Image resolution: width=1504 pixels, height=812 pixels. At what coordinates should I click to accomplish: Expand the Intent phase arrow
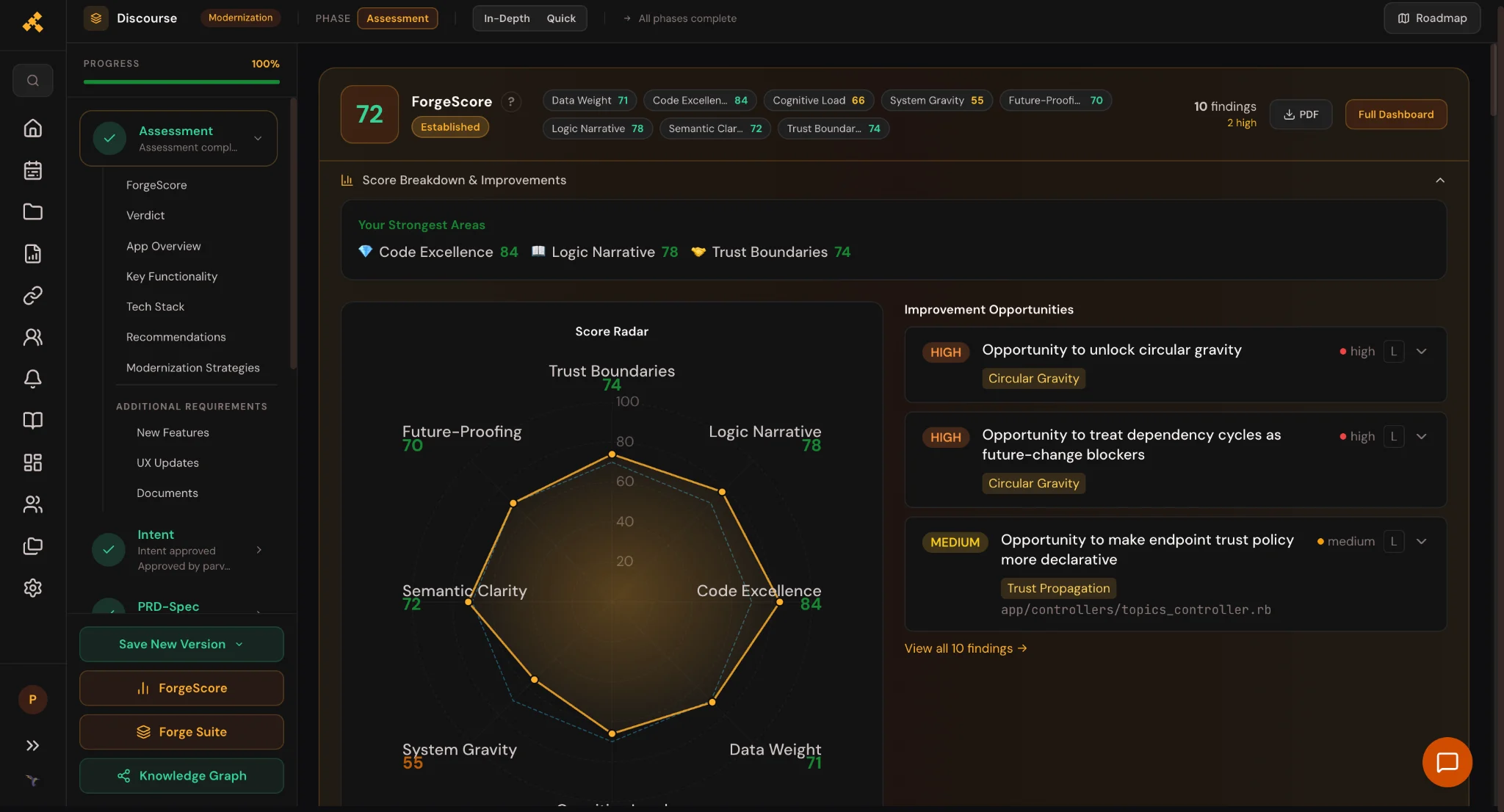tap(258, 550)
